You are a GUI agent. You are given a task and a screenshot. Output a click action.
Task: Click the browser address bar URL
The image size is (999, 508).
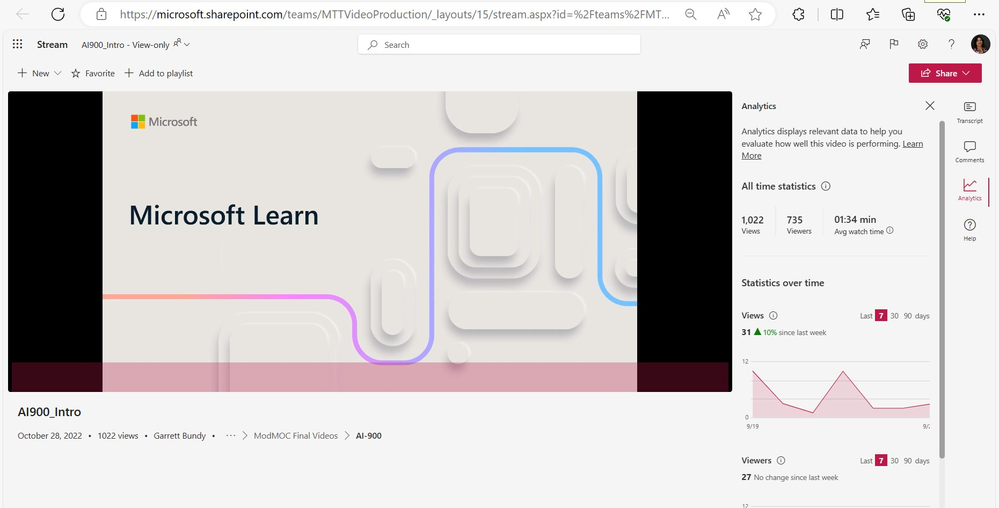point(394,14)
